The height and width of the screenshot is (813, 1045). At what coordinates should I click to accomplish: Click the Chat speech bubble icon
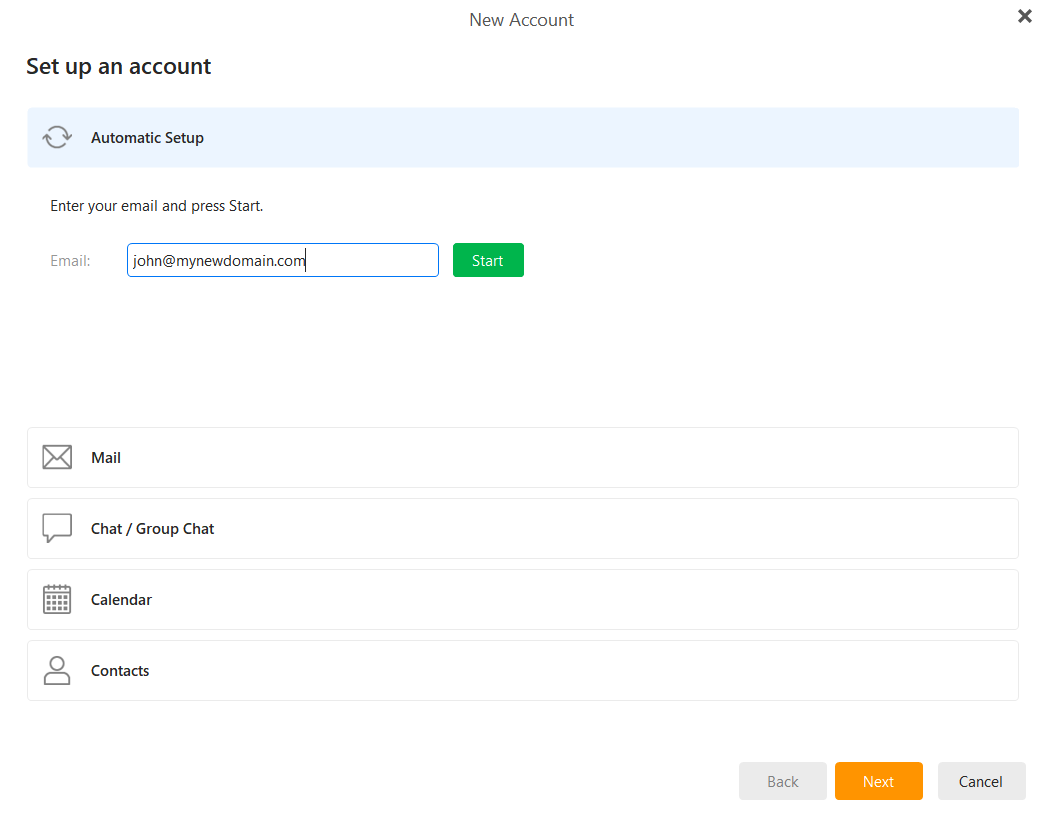(x=57, y=528)
